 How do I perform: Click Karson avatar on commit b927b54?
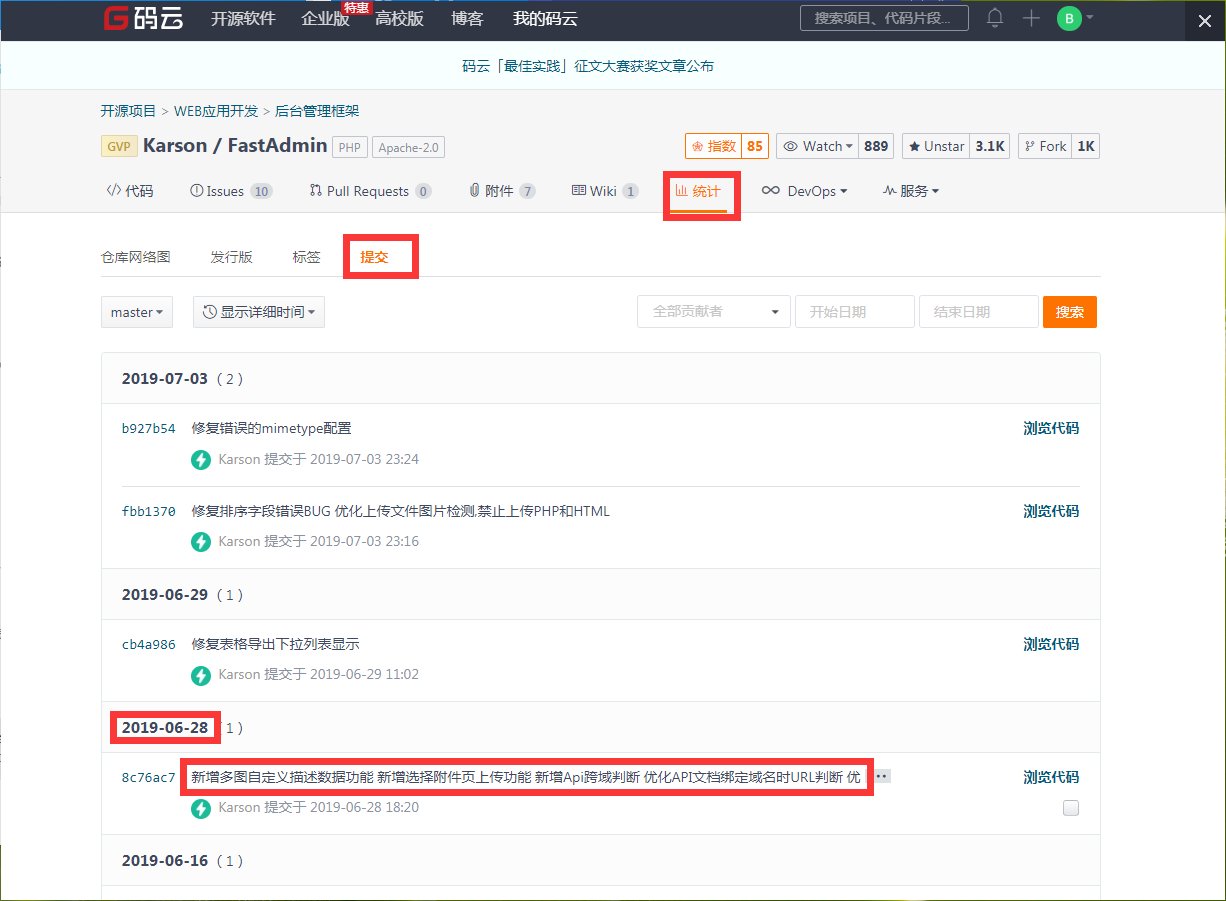click(x=201, y=460)
